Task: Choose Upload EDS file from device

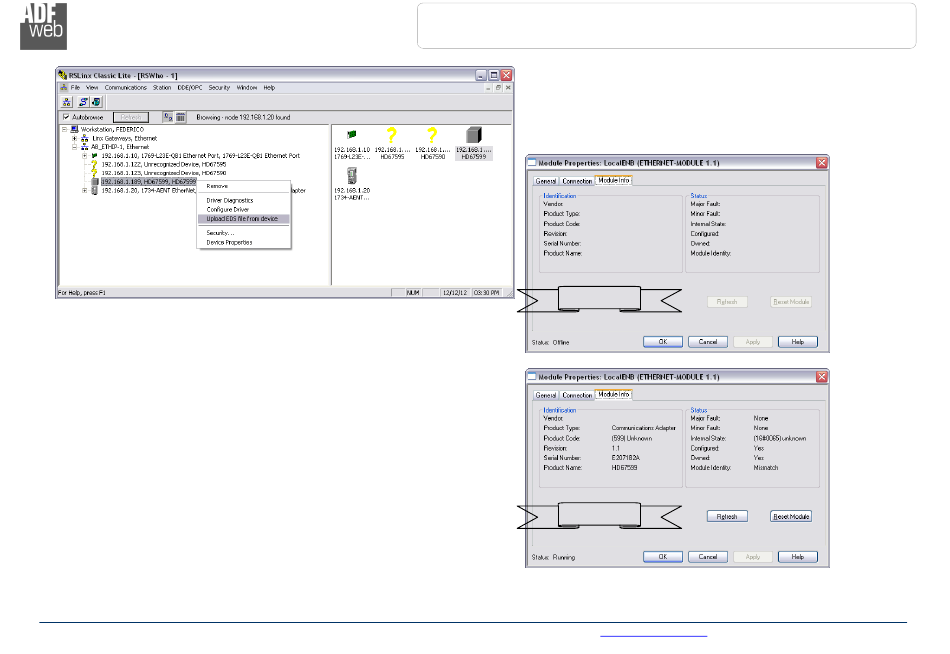Action: [242, 218]
